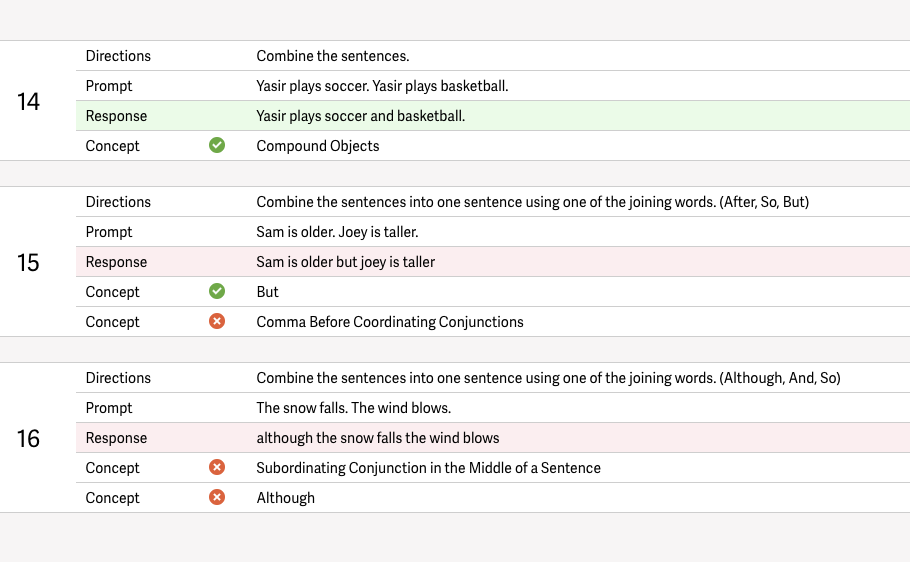
Task: Click red X beside Subordinating Conjunction concept
Action: 217,467
